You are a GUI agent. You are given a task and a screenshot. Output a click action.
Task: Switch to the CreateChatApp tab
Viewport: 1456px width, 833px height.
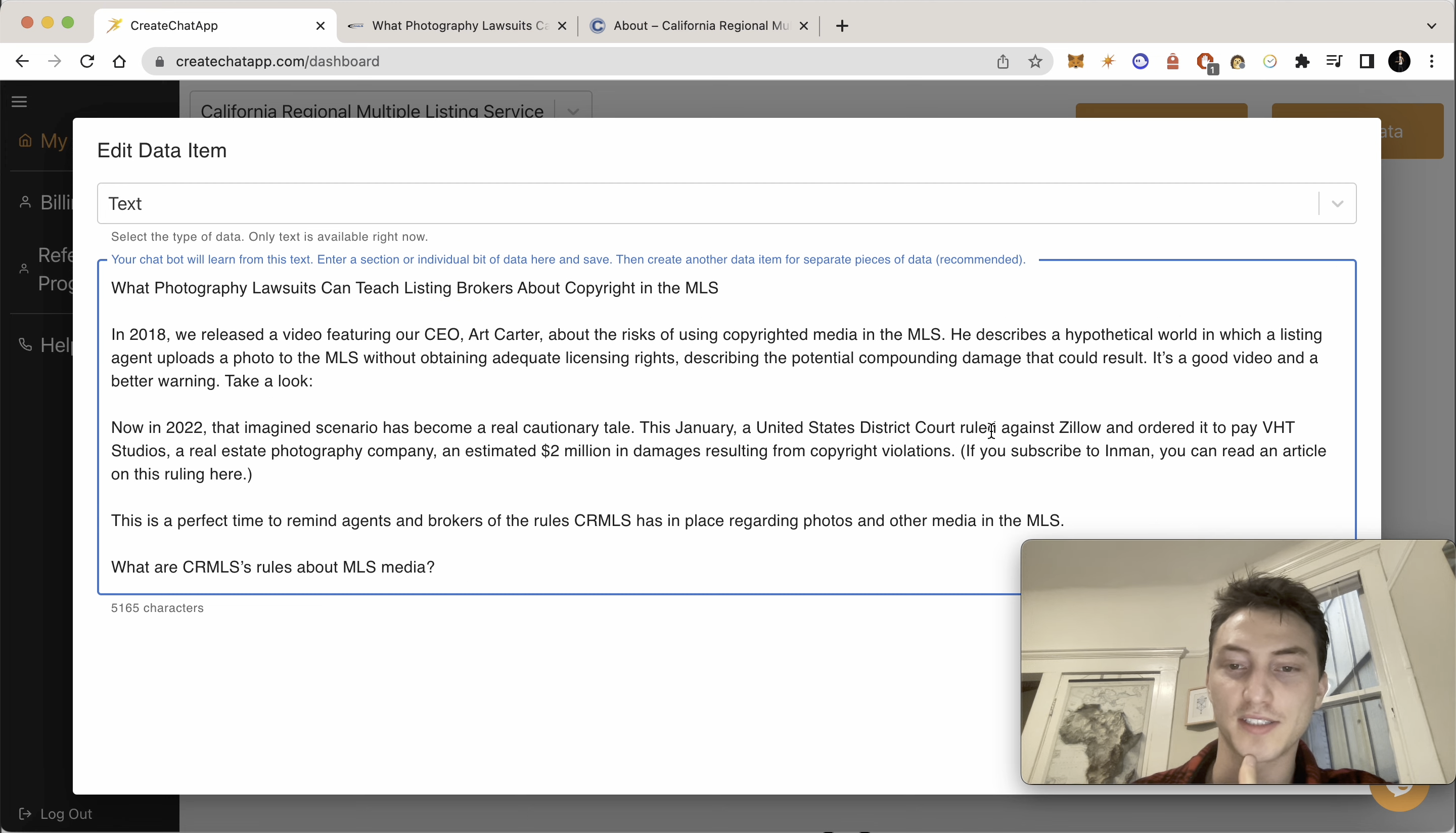coord(215,26)
